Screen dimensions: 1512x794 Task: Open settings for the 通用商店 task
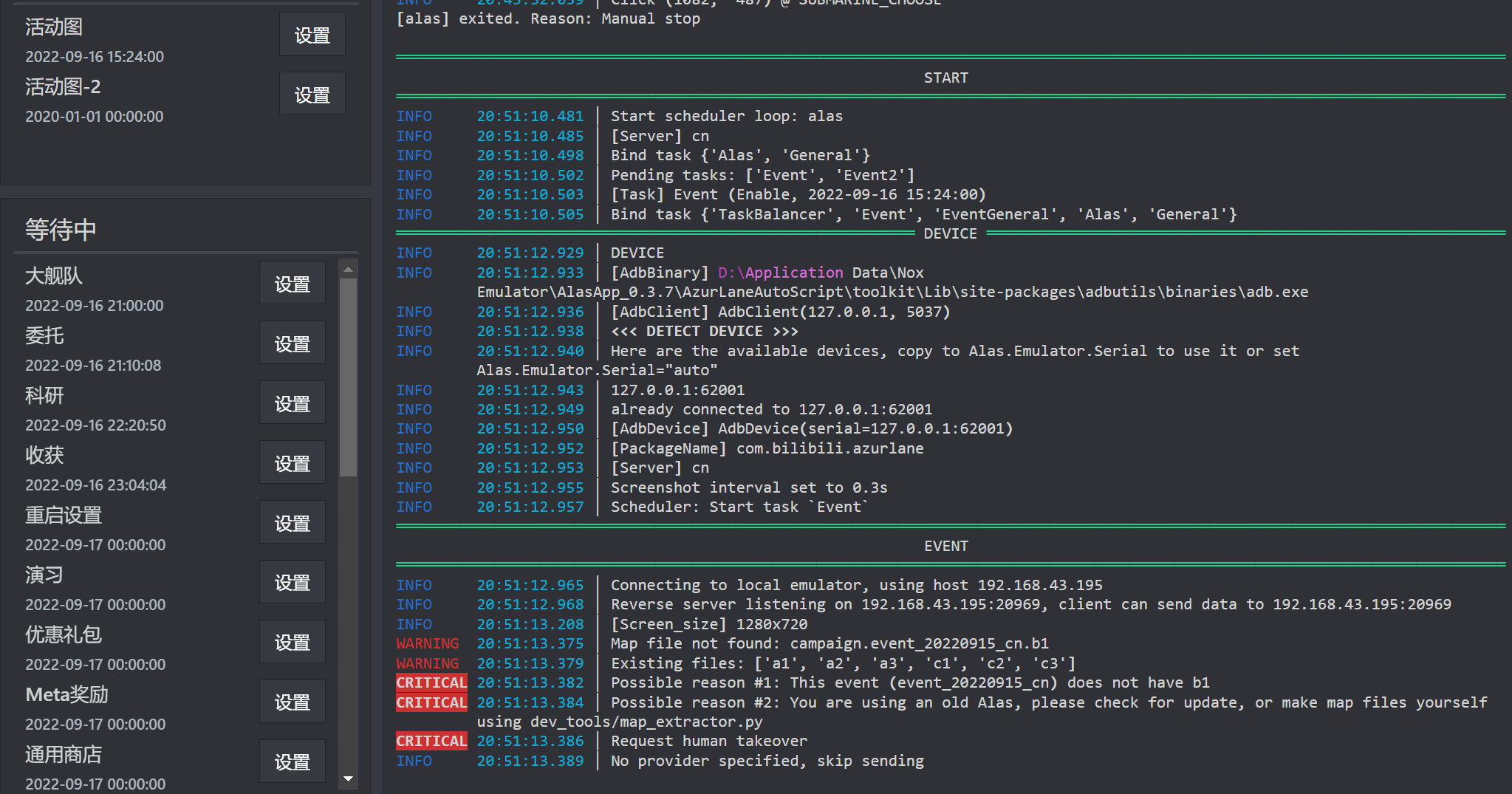[x=292, y=761]
